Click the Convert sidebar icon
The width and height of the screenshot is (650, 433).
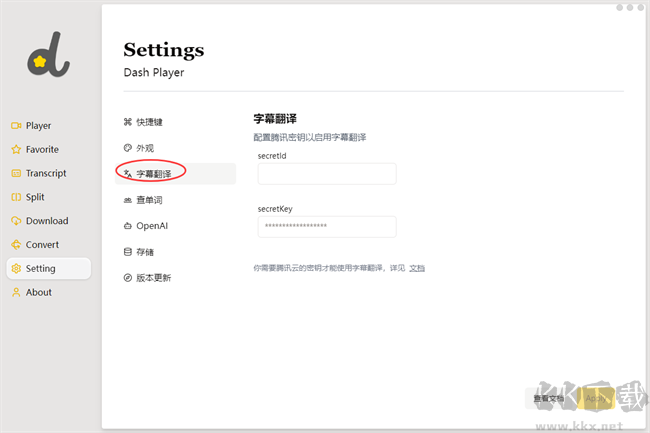click(x=16, y=245)
